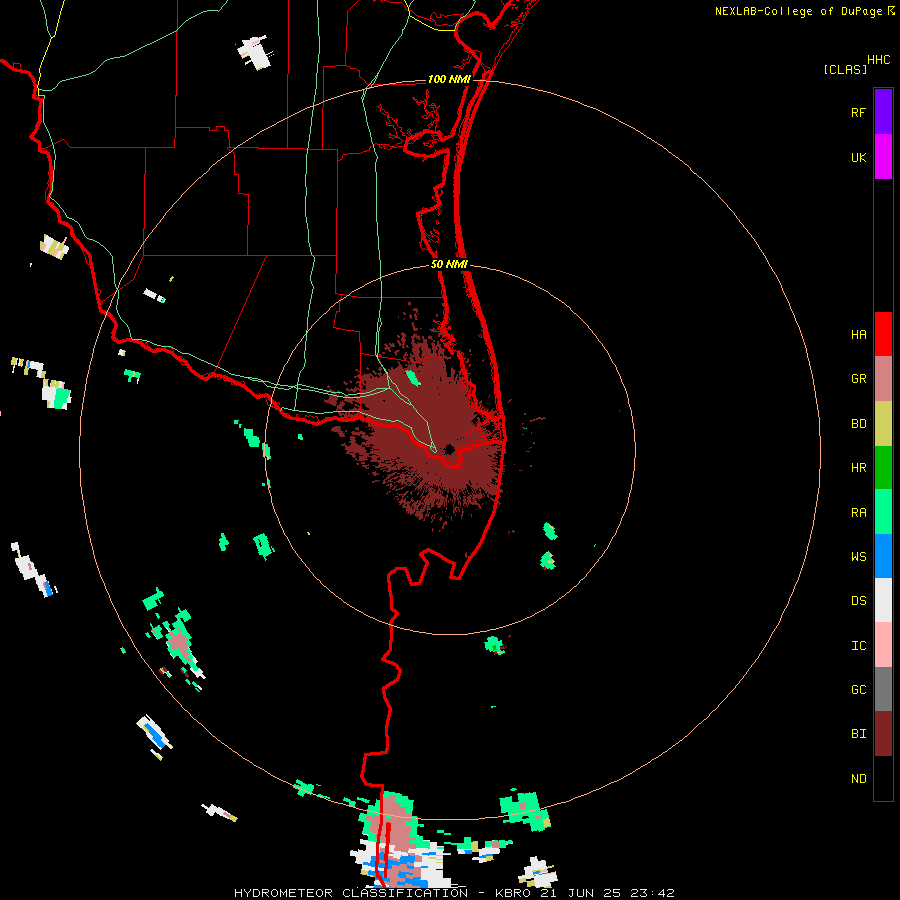
Task: Click the "50 NMI" range ring label
Action: tap(449, 264)
